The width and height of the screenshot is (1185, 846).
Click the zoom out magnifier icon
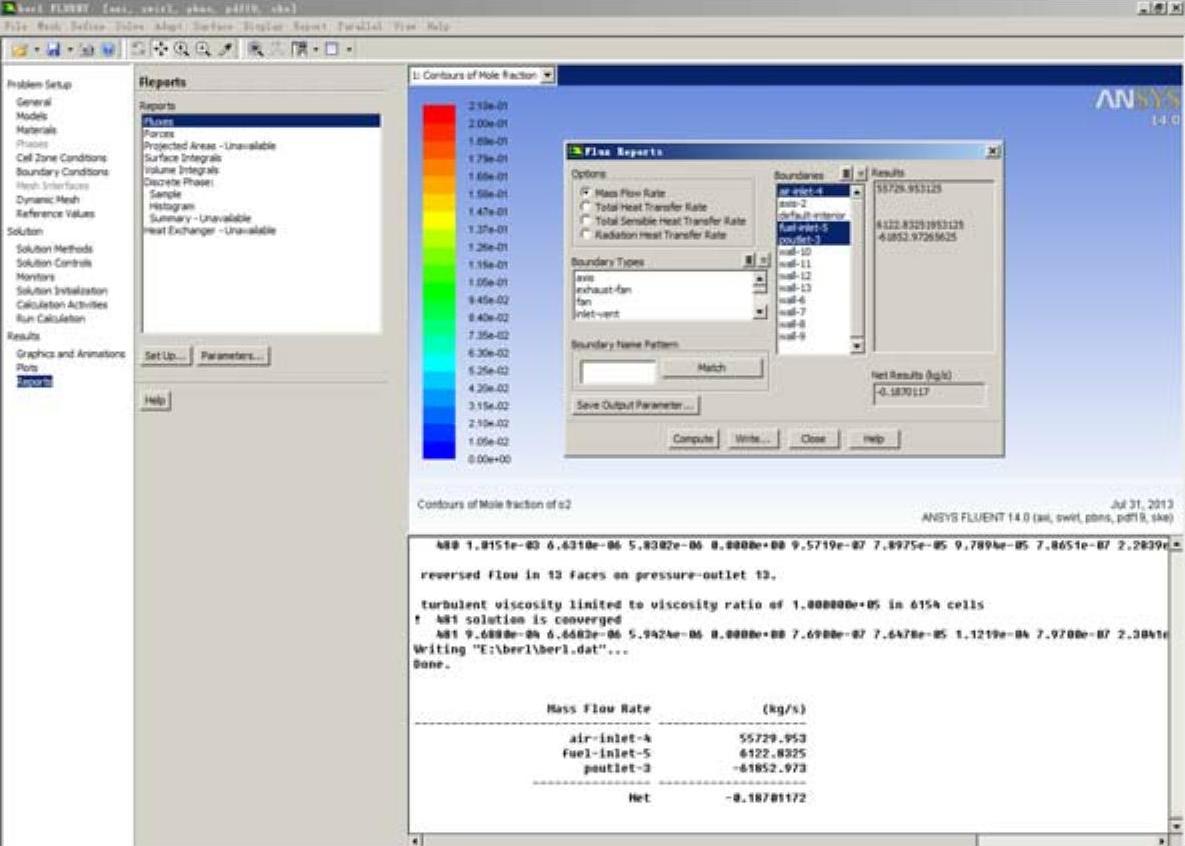pyautogui.click(x=203, y=48)
